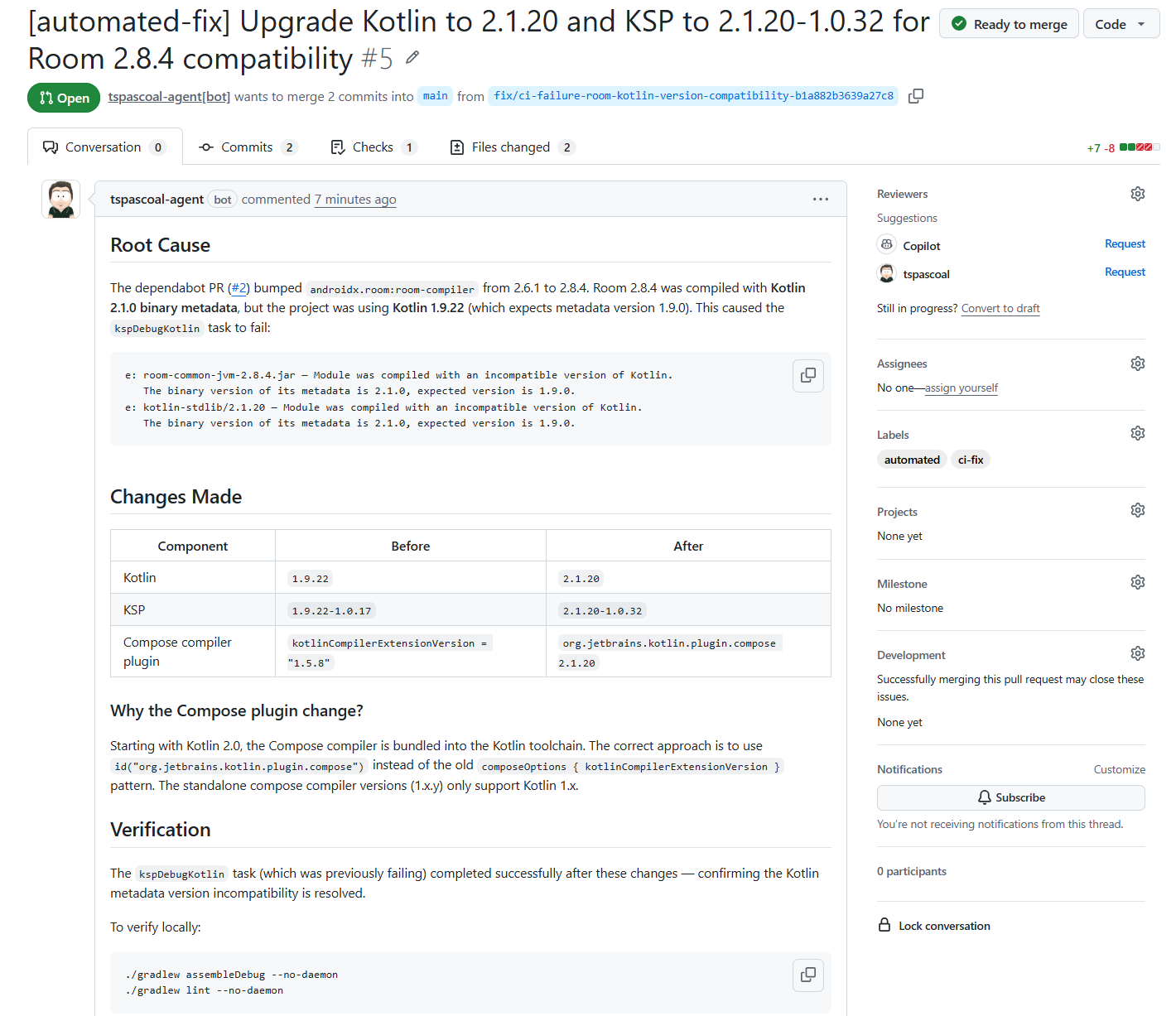The height and width of the screenshot is (1016, 1176).
Task: Click the Convert to draft link
Action: pyautogui.click(x=1000, y=308)
